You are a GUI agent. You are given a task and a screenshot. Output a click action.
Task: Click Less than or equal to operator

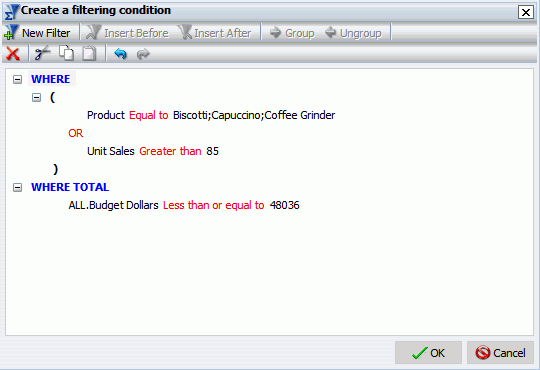point(214,205)
